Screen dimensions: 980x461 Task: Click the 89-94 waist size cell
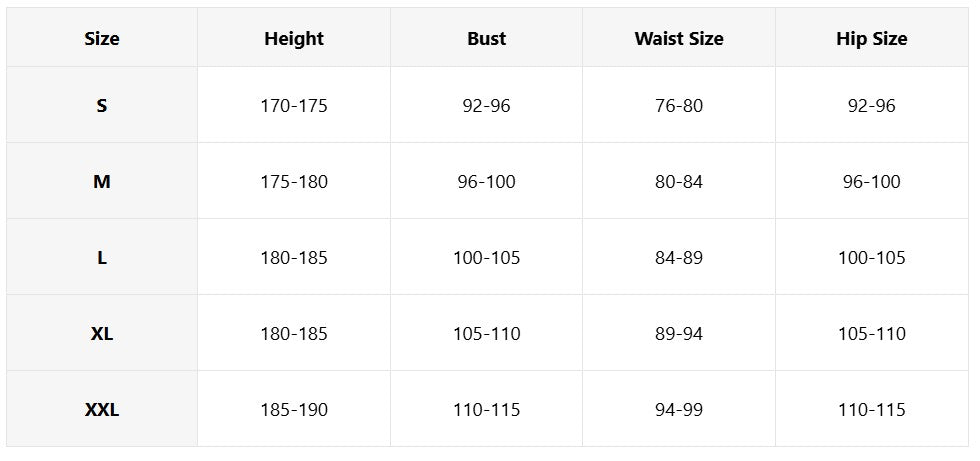click(x=679, y=334)
